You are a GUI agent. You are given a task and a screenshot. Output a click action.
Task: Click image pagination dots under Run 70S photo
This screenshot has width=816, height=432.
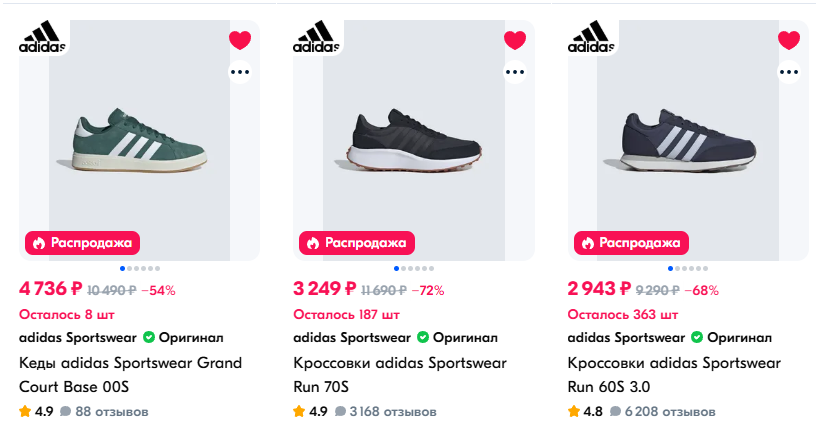(x=413, y=268)
